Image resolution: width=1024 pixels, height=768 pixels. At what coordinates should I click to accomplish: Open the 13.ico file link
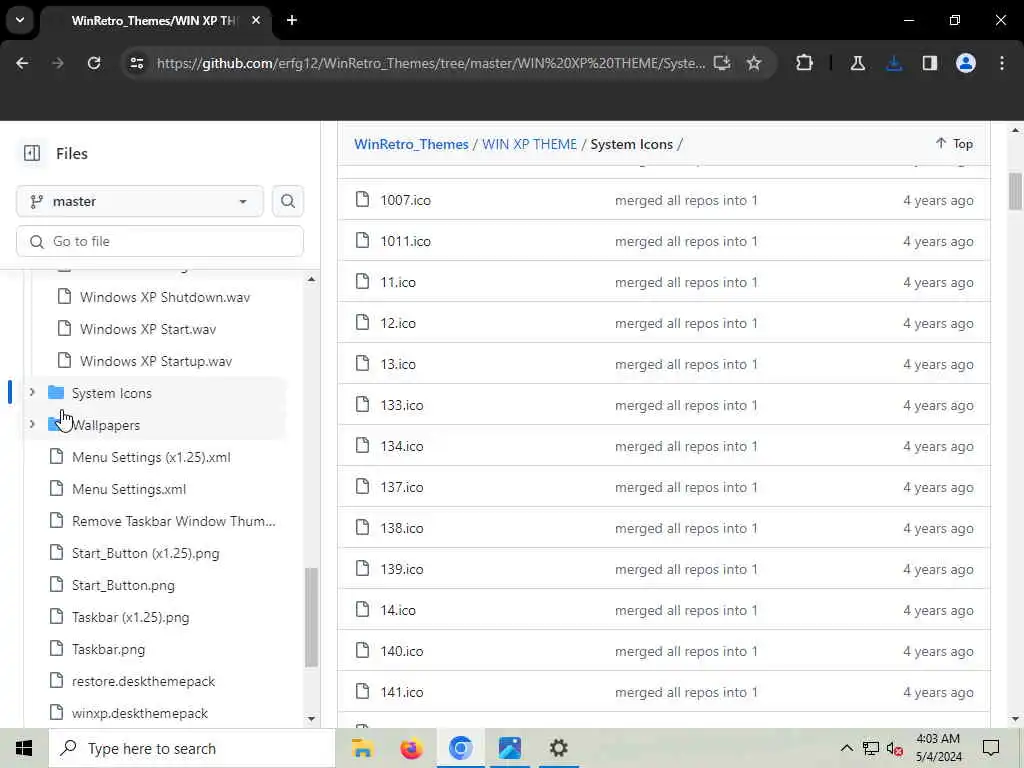click(x=398, y=364)
